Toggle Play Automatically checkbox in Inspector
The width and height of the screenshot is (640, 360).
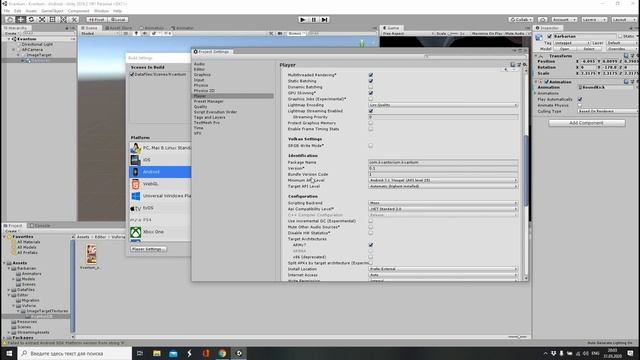[x=580, y=99]
